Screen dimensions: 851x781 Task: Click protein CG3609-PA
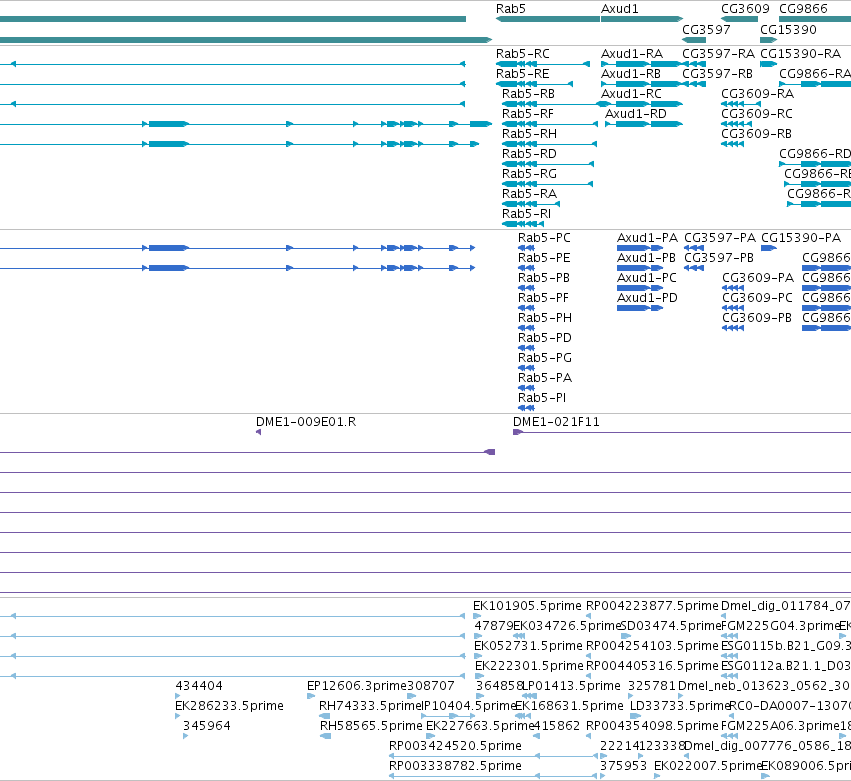(x=758, y=278)
